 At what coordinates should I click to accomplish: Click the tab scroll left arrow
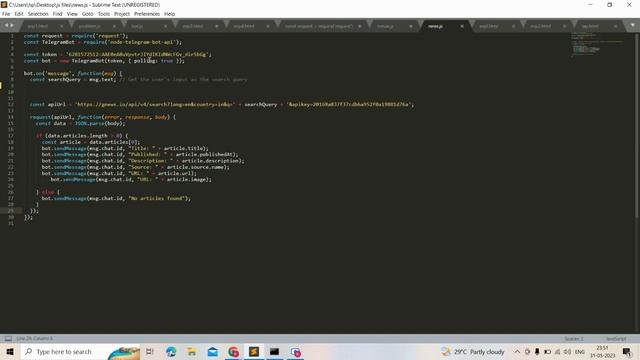tap(6, 25)
